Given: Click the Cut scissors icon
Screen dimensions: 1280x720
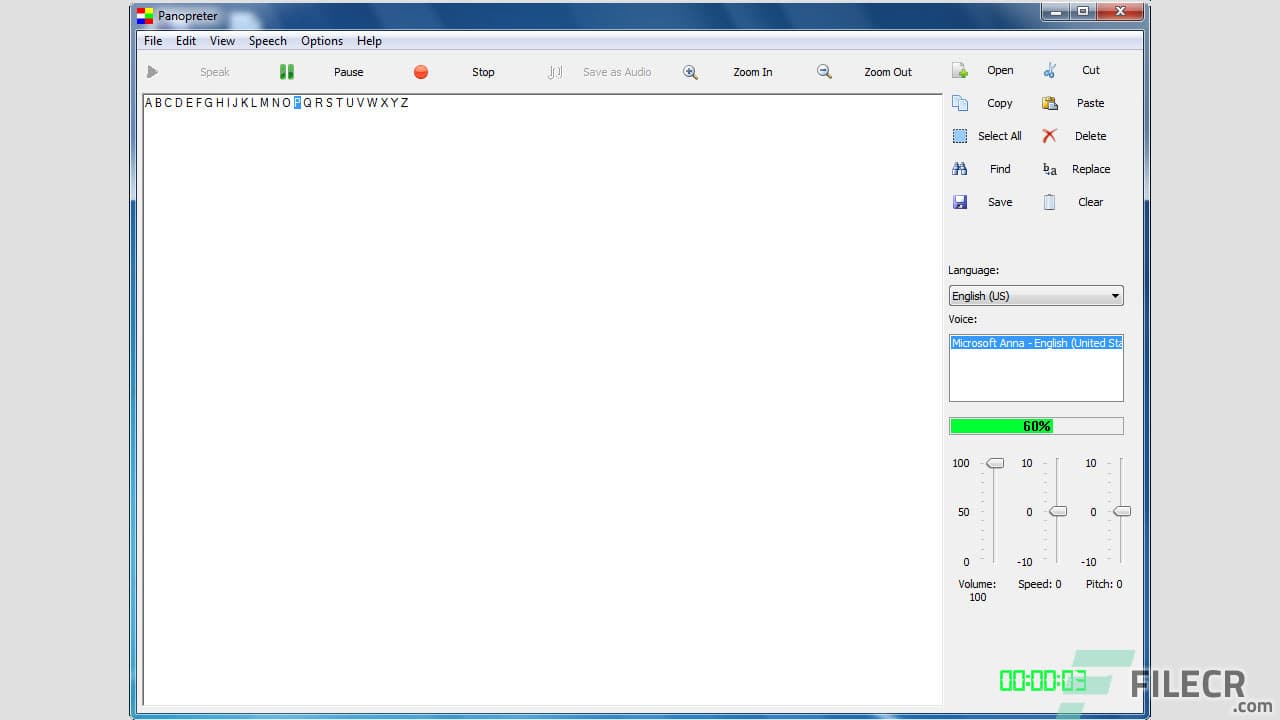Looking at the screenshot, I should coord(1049,69).
